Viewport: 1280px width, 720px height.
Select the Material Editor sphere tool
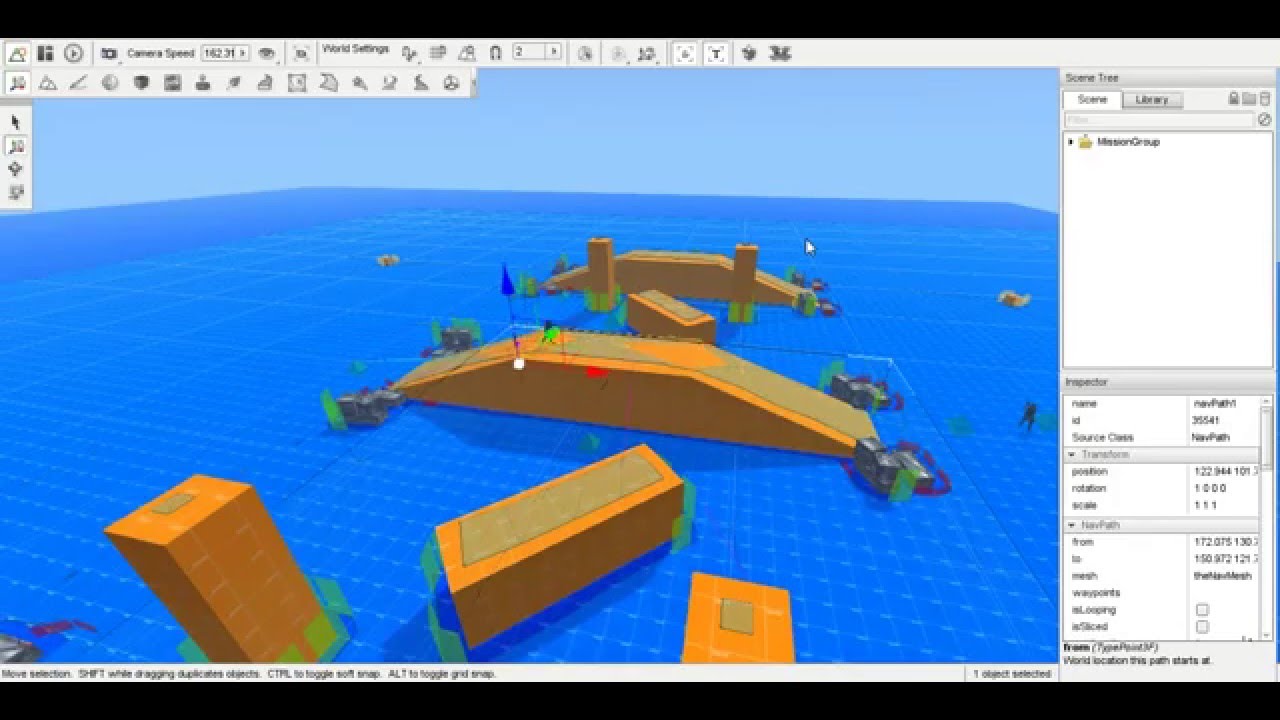pyautogui.click(x=110, y=84)
